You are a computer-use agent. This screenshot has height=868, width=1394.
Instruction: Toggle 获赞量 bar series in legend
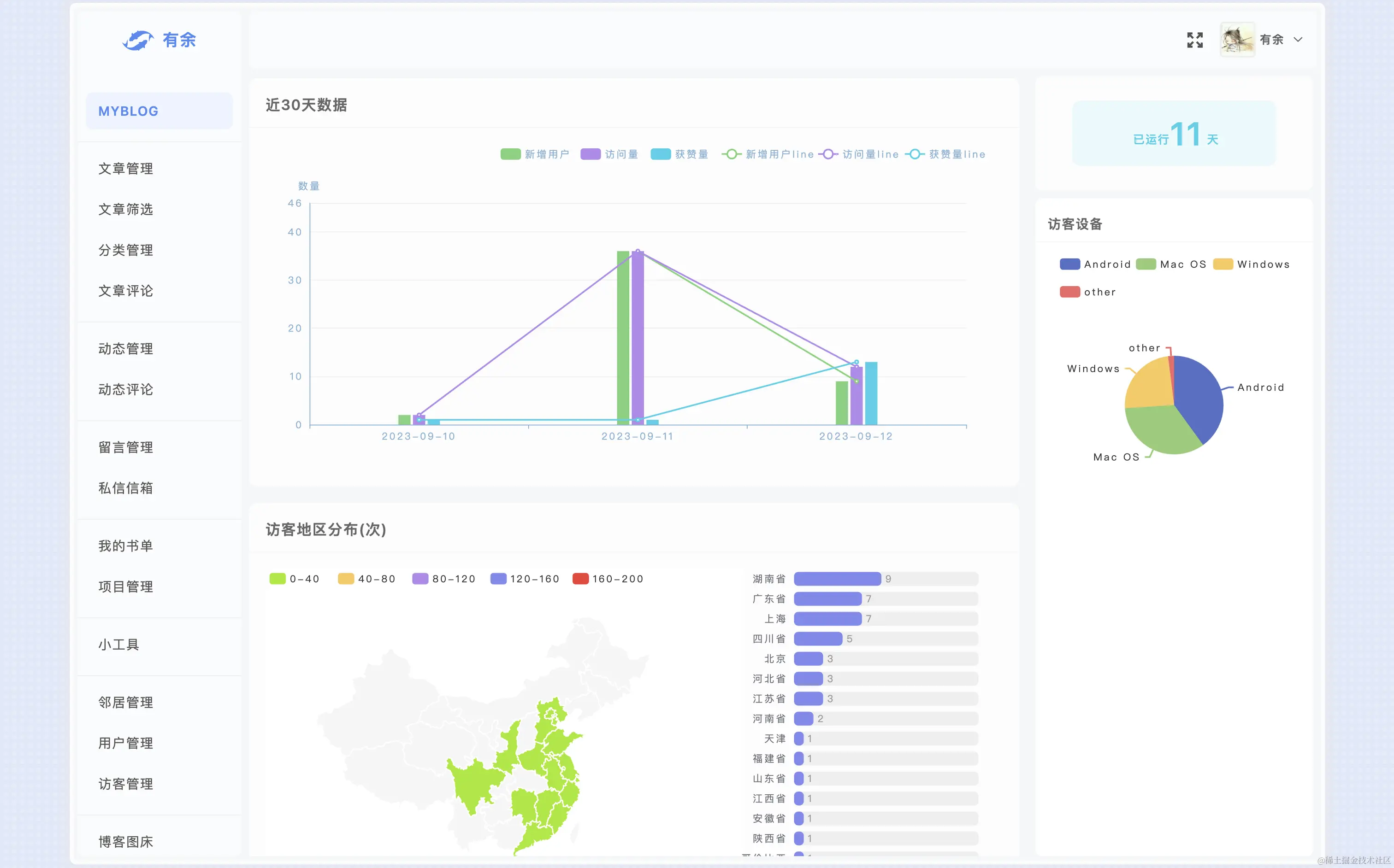(x=661, y=154)
